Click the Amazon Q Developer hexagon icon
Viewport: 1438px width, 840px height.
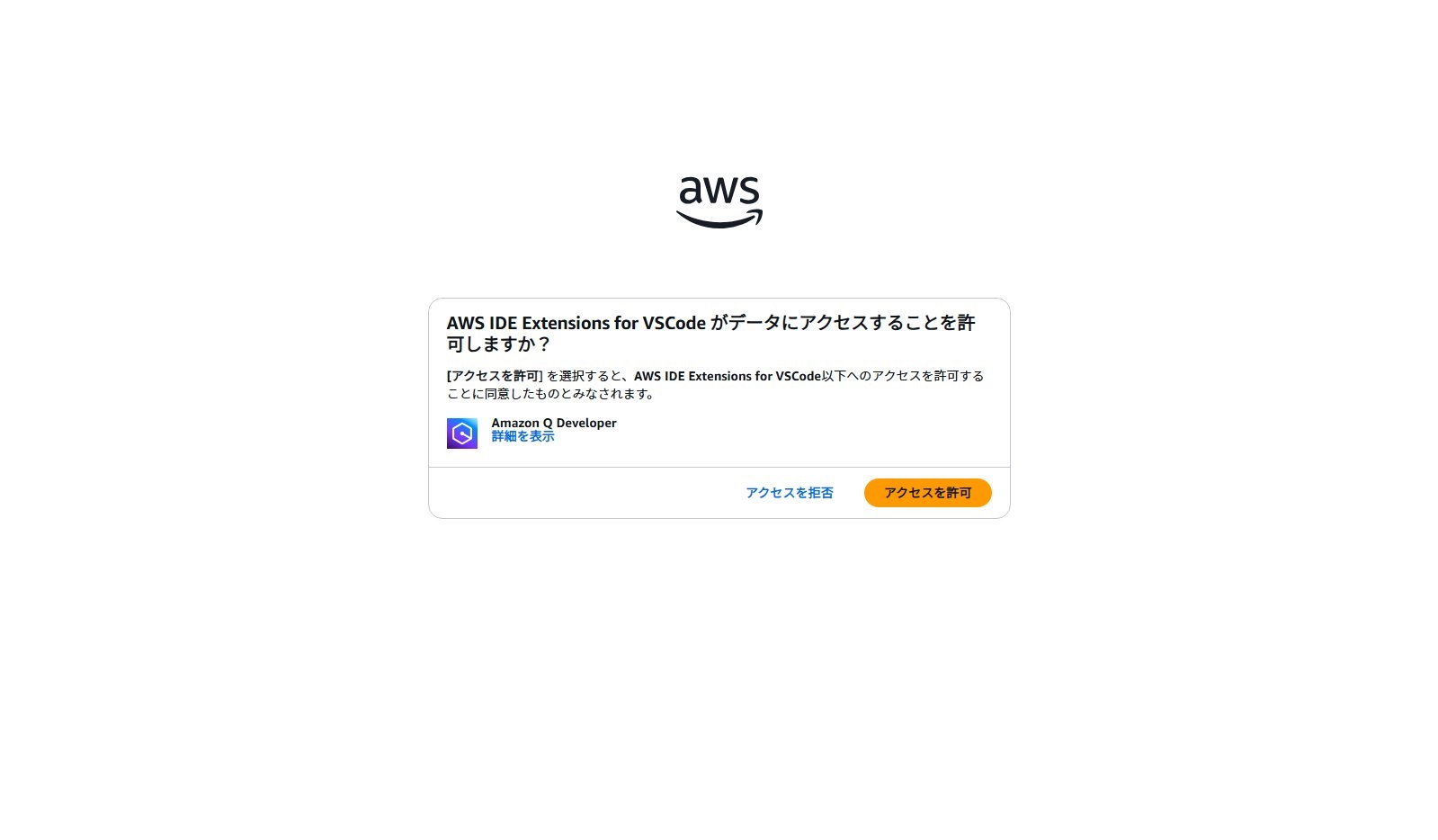pos(462,433)
